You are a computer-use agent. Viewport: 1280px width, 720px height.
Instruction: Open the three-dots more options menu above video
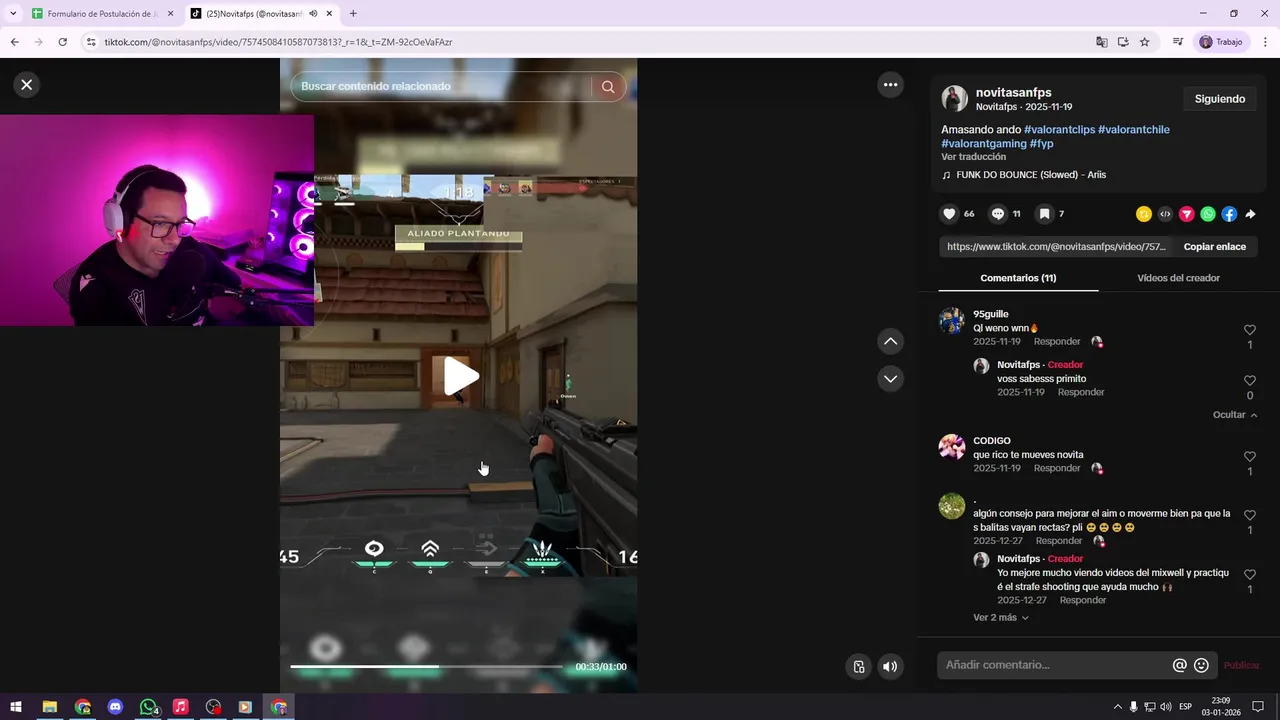tap(890, 85)
